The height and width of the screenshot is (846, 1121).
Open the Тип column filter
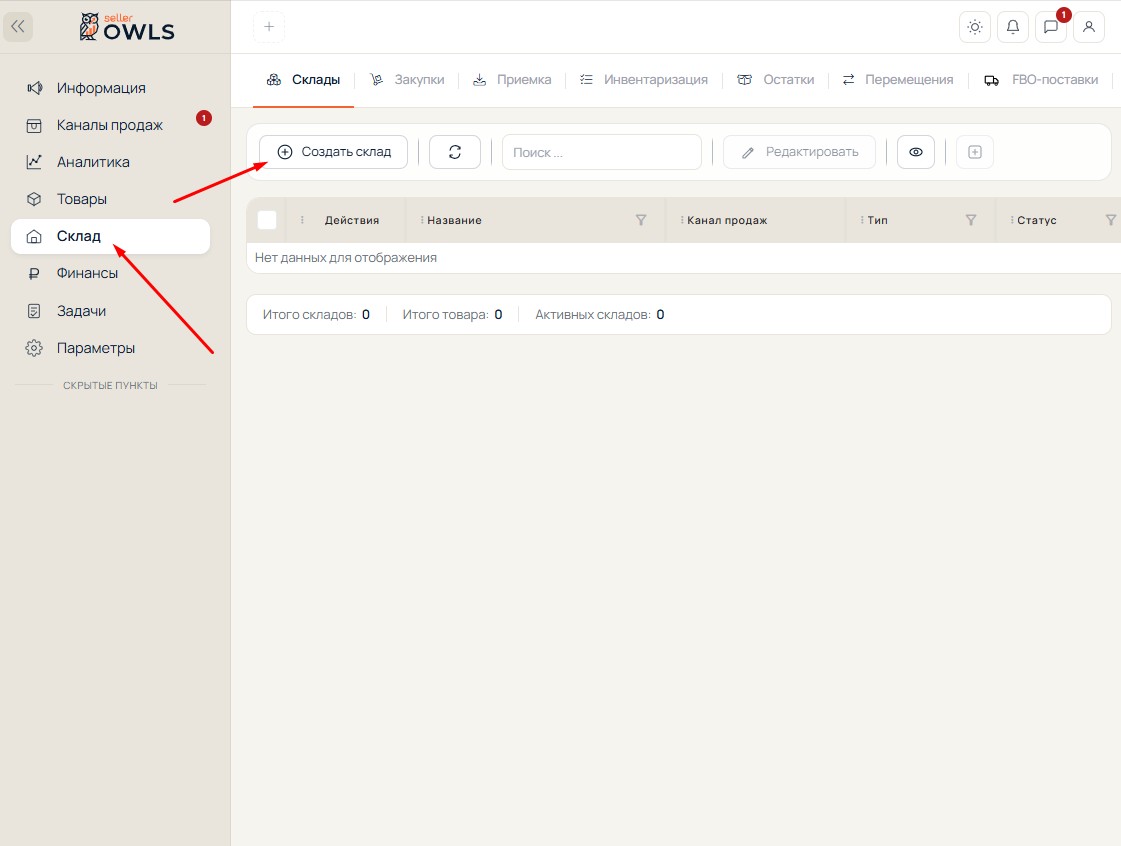971,220
